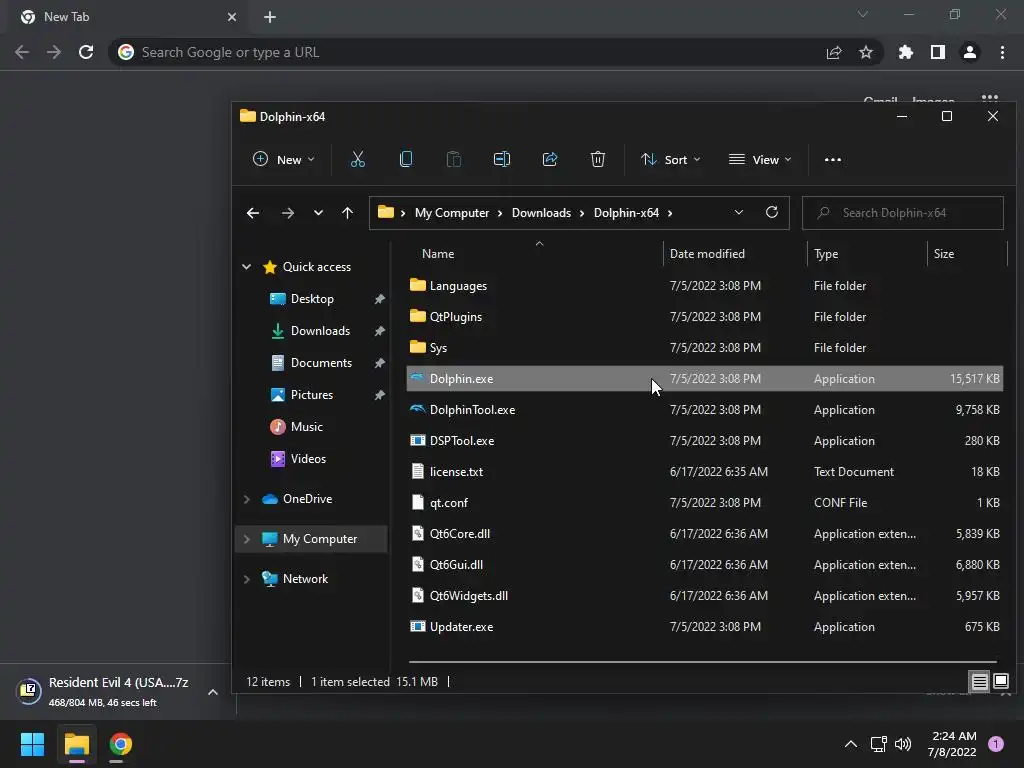This screenshot has height=768, width=1024.
Task: Open the Sort dropdown menu
Action: pos(671,159)
